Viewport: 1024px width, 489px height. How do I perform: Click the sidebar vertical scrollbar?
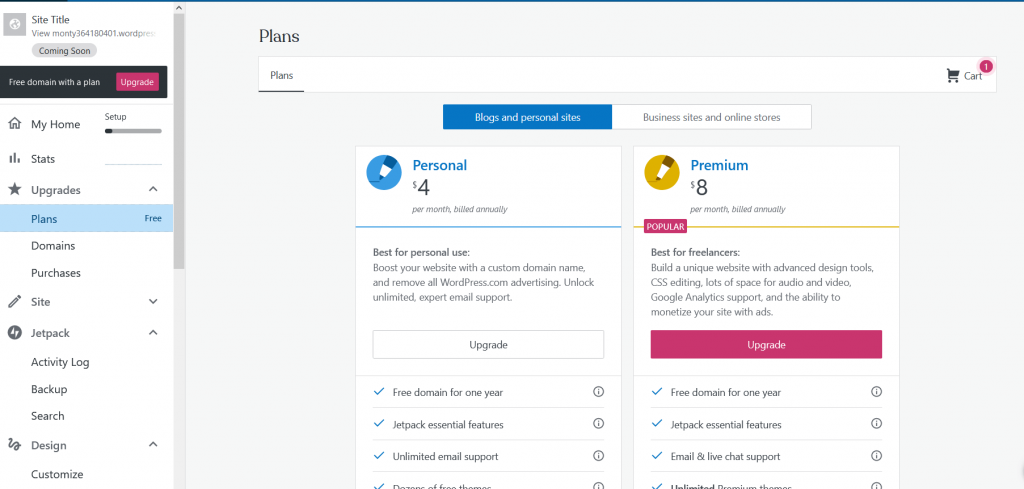click(179, 140)
